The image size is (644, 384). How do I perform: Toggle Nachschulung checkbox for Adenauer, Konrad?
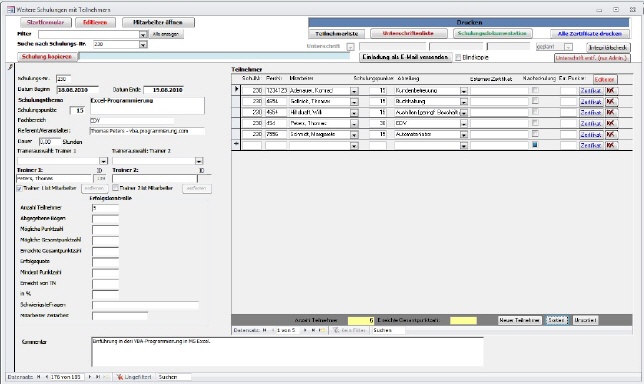[535, 90]
